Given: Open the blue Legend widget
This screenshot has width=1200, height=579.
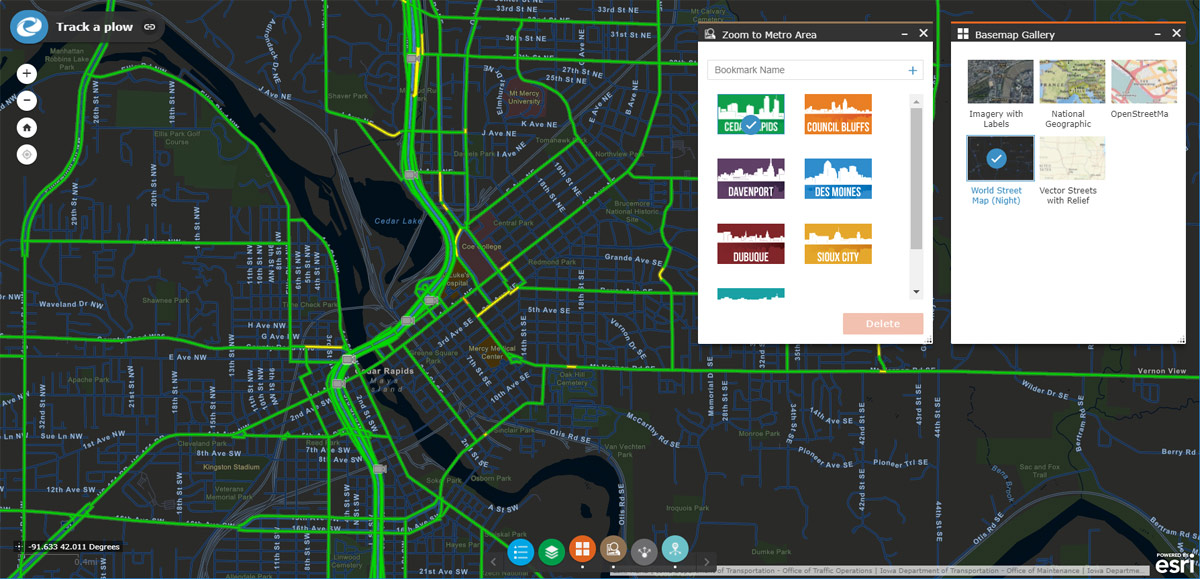Looking at the screenshot, I should (520, 551).
